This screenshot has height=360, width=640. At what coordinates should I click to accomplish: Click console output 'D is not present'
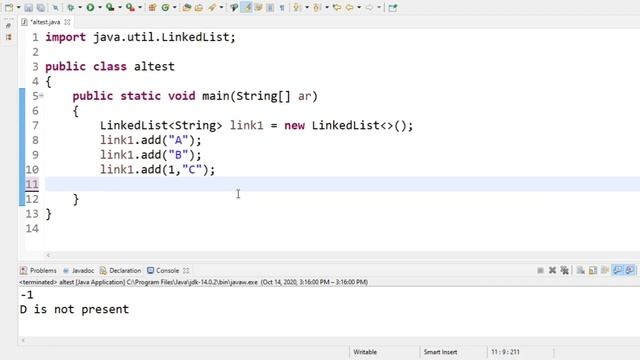[x=74, y=309]
